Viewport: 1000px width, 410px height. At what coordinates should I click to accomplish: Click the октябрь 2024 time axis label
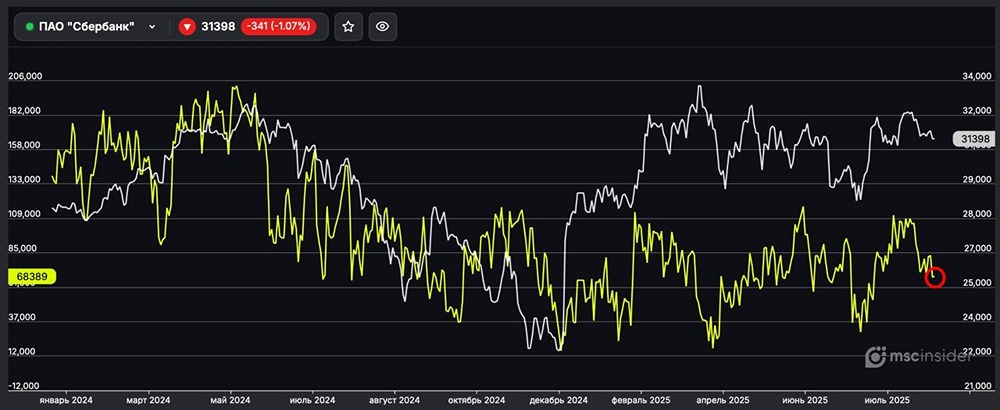pos(476,400)
